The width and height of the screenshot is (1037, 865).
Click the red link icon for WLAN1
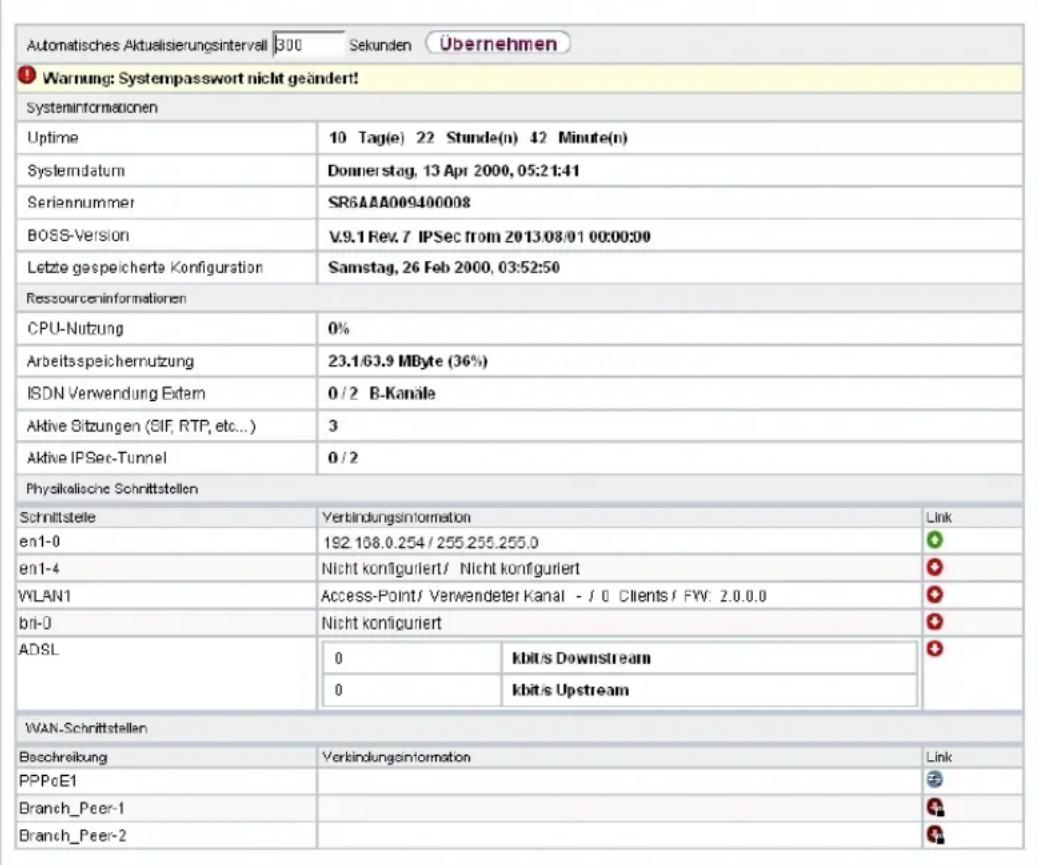[934, 595]
